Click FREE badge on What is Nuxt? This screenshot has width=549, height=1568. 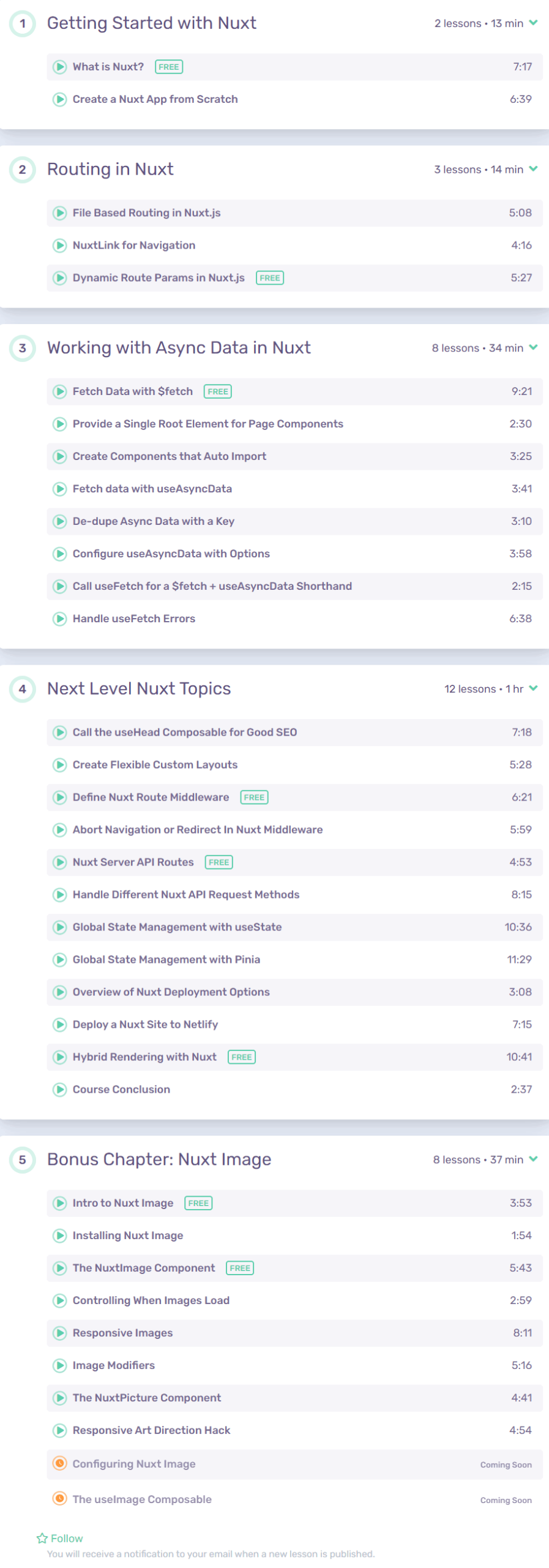169,67
